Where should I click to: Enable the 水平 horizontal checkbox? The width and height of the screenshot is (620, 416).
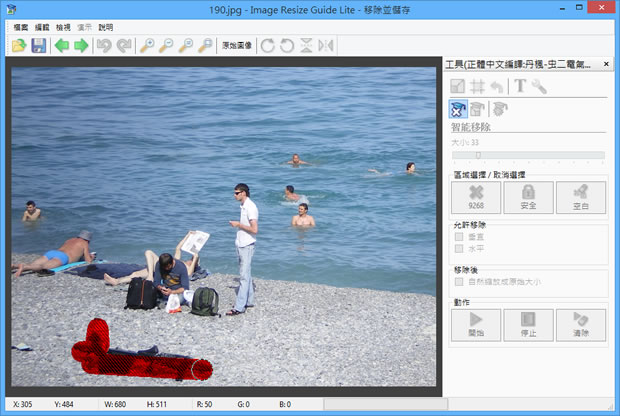[x=459, y=249]
